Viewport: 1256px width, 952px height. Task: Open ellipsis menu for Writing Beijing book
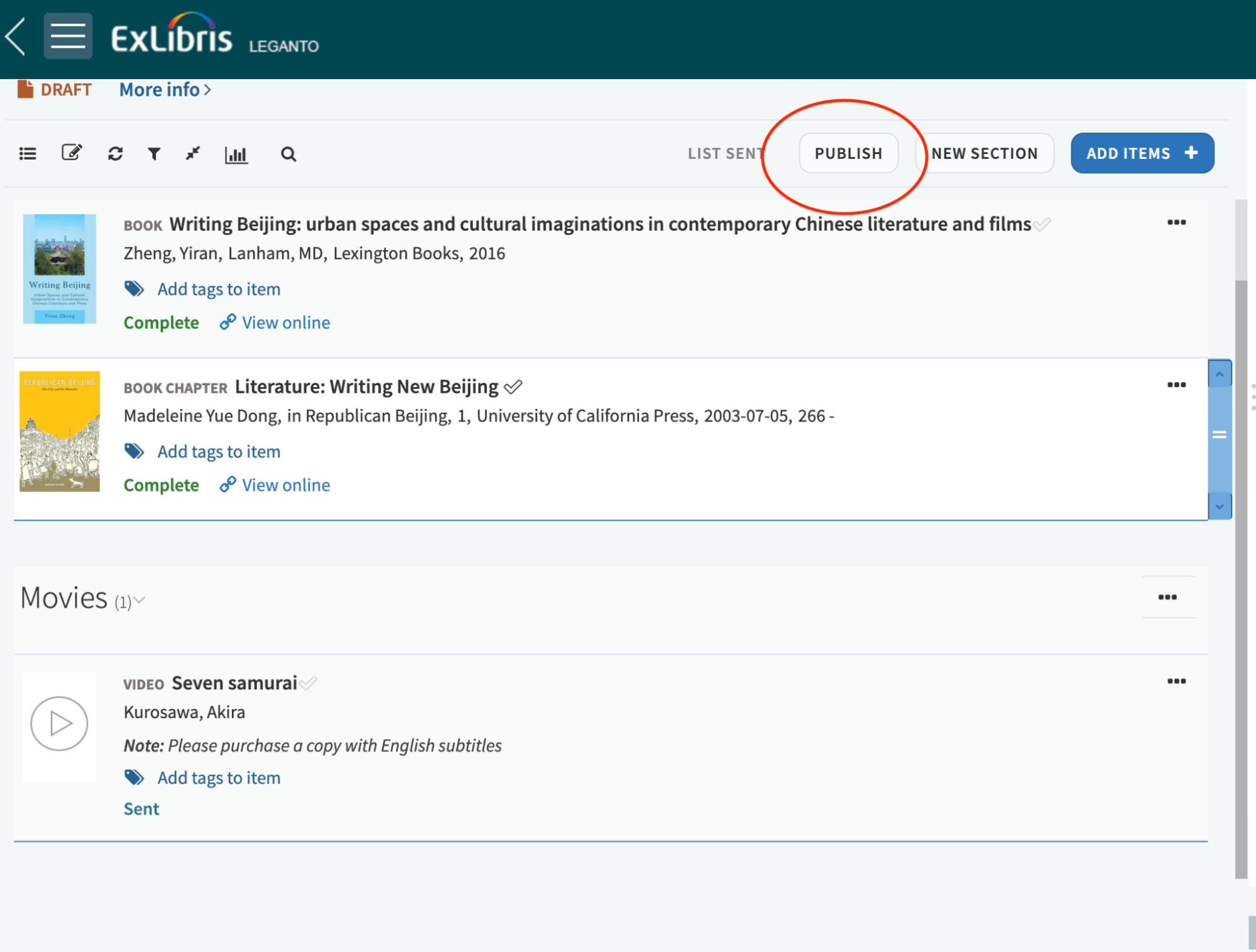click(x=1176, y=222)
